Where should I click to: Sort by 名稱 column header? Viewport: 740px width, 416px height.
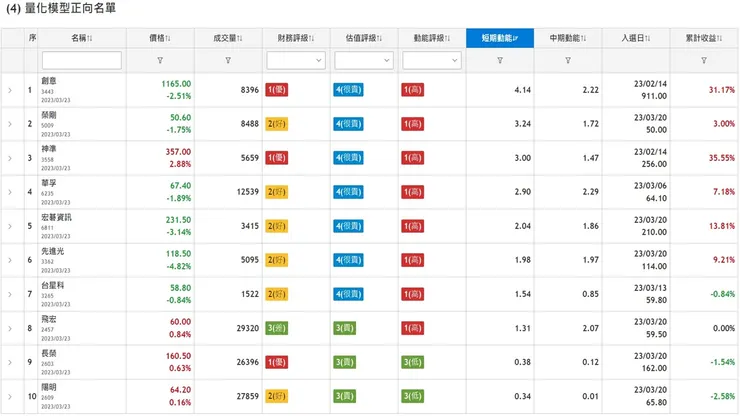click(x=82, y=38)
